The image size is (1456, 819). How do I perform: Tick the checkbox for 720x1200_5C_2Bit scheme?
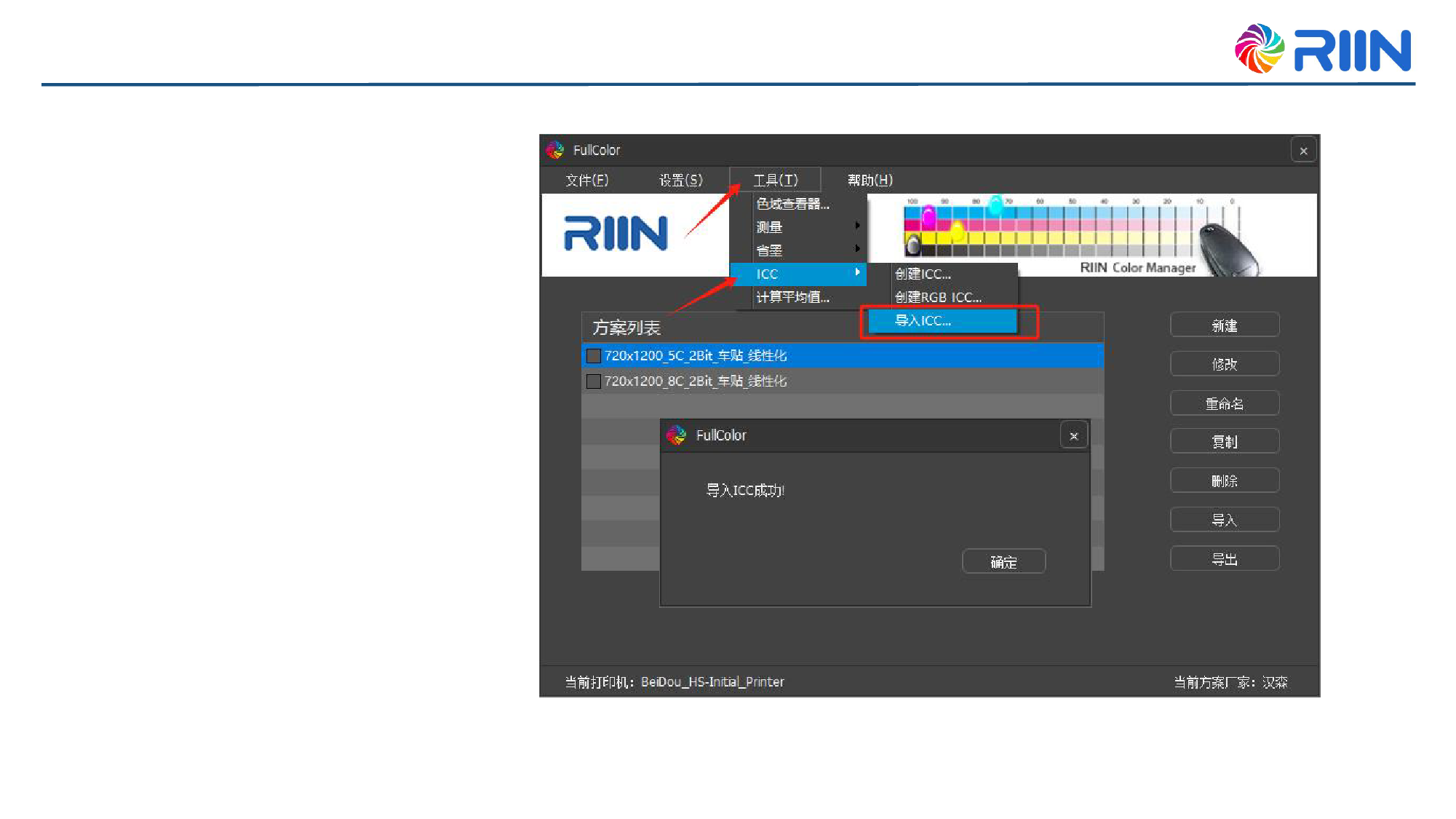click(x=594, y=356)
